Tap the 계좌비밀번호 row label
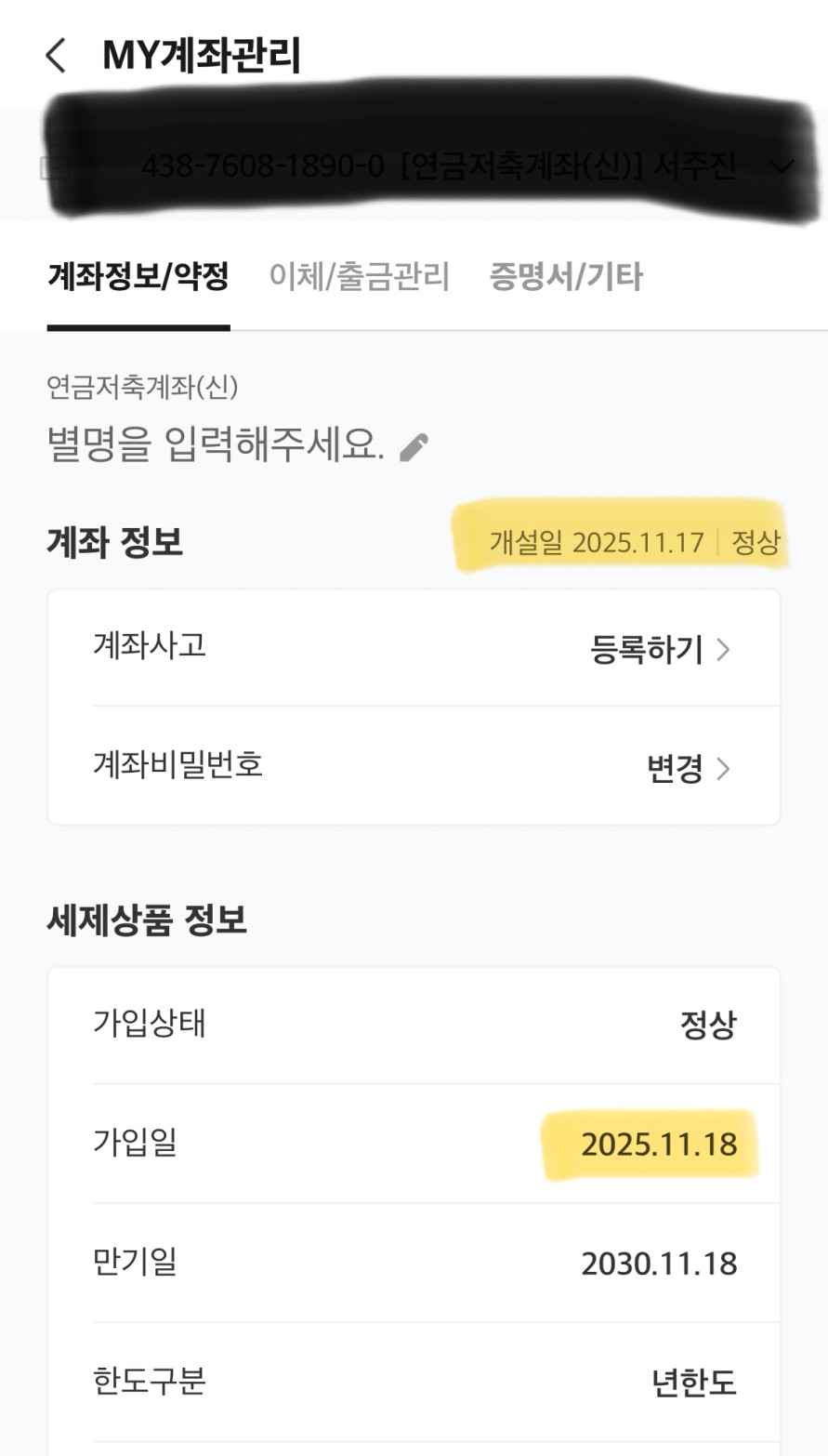Screen dimensions: 828x1456 [x=177, y=764]
